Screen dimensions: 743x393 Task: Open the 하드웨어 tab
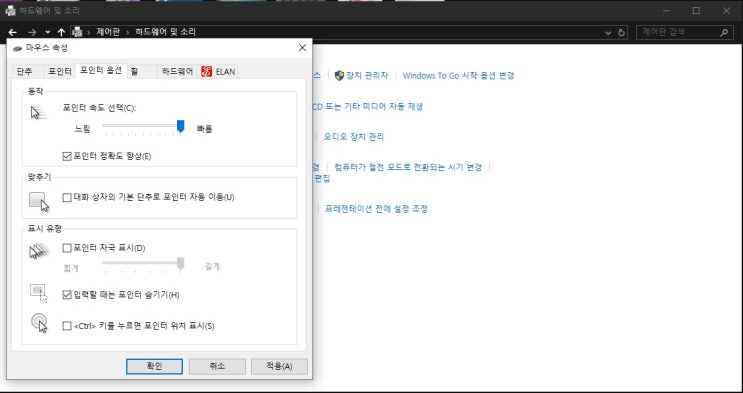click(x=178, y=72)
